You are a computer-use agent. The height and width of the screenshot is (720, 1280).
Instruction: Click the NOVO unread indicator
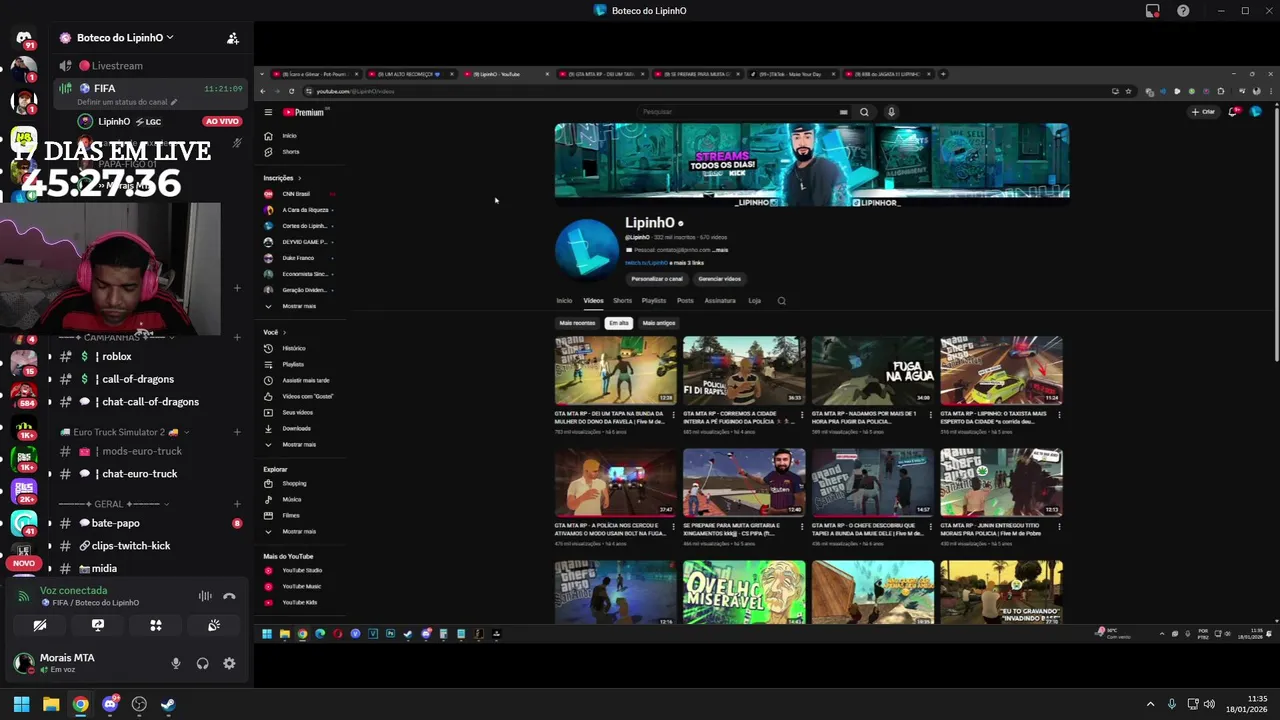point(24,563)
